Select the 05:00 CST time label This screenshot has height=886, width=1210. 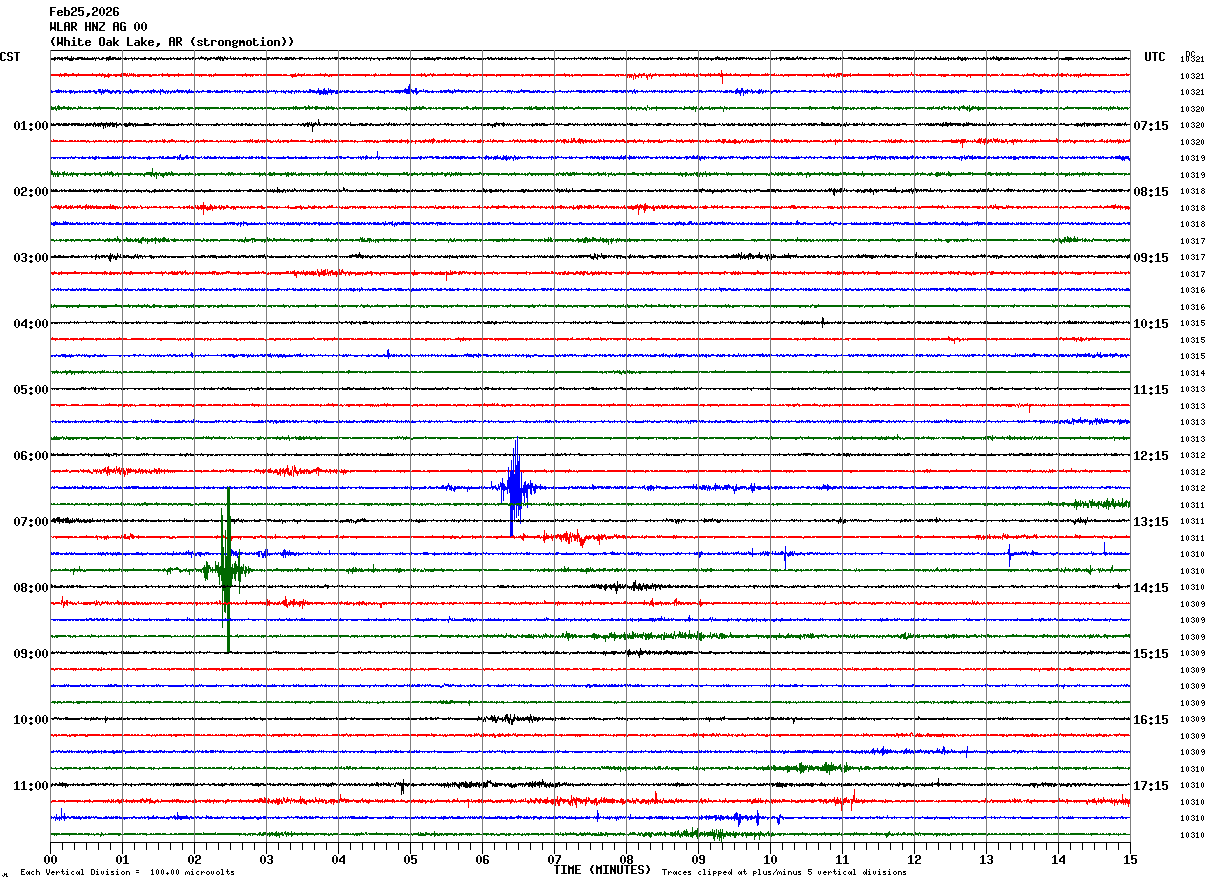point(31,390)
